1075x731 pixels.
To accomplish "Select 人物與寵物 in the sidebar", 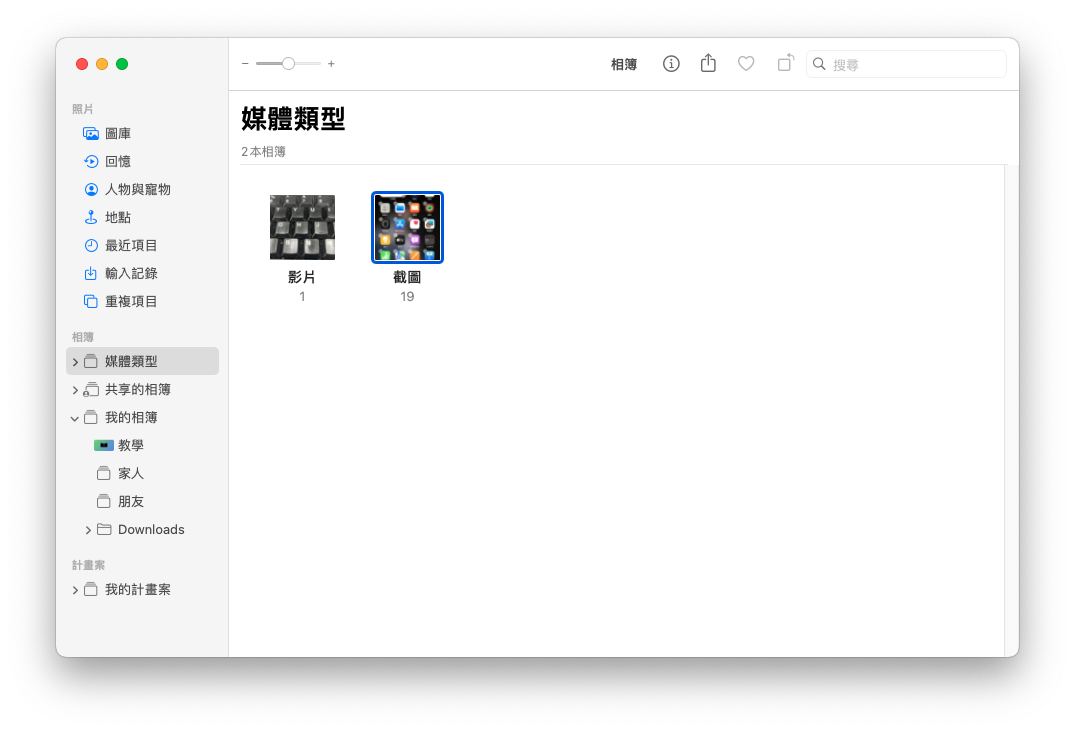I will coord(142,190).
